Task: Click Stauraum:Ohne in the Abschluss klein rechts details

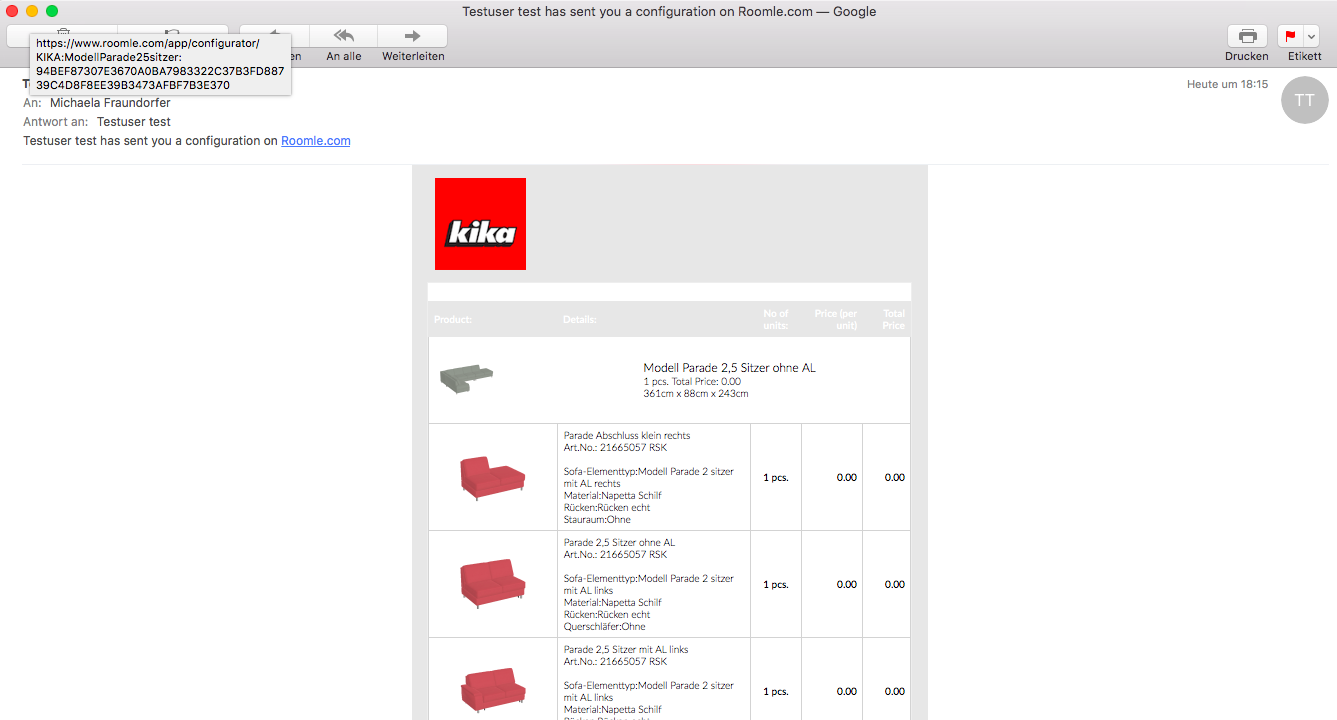Action: click(x=597, y=520)
